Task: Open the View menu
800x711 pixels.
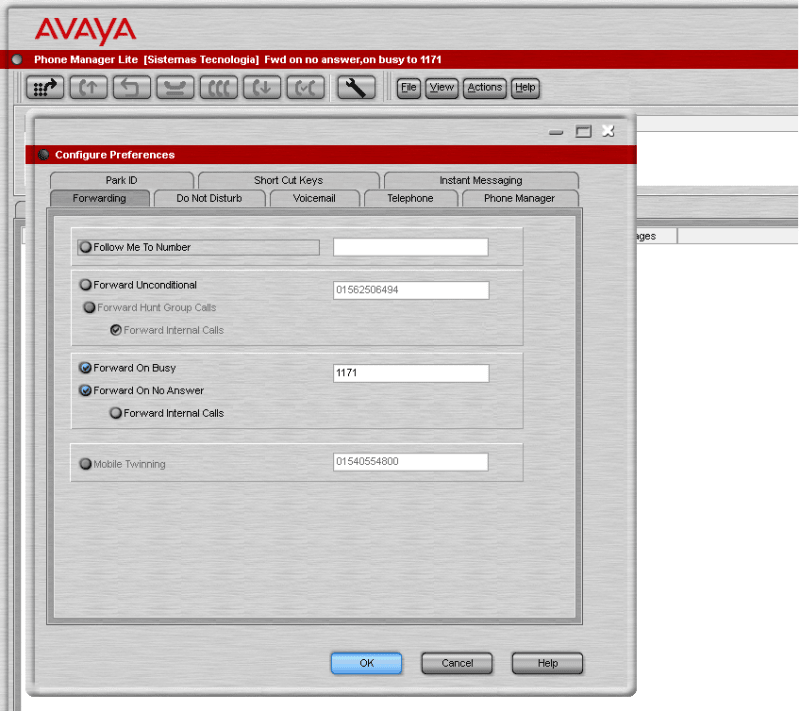Action: 442,88
